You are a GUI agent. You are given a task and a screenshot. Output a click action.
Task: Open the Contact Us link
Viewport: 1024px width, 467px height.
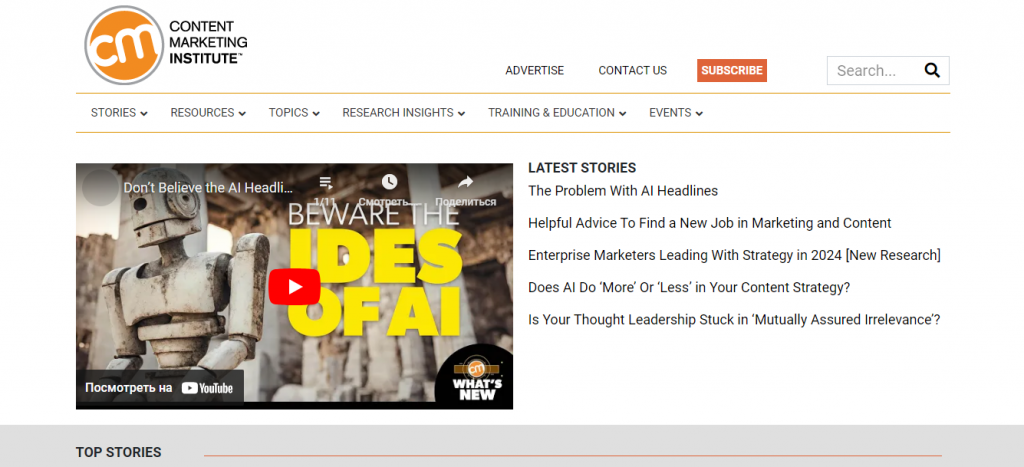click(632, 71)
